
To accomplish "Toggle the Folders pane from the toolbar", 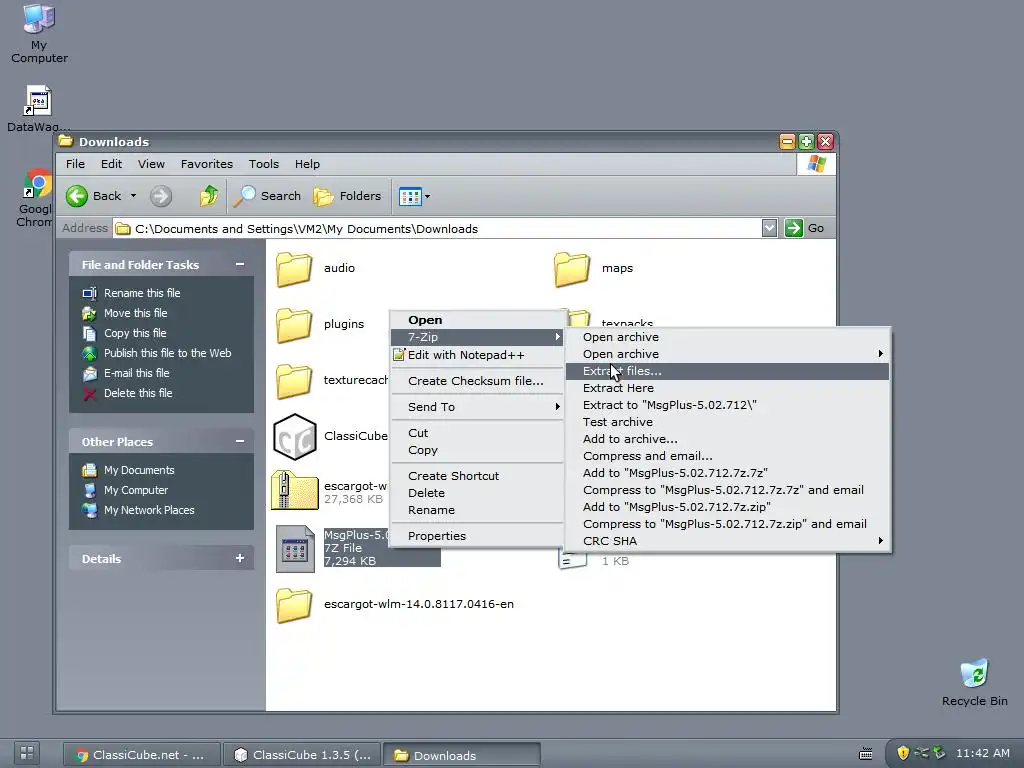I will coord(347,196).
